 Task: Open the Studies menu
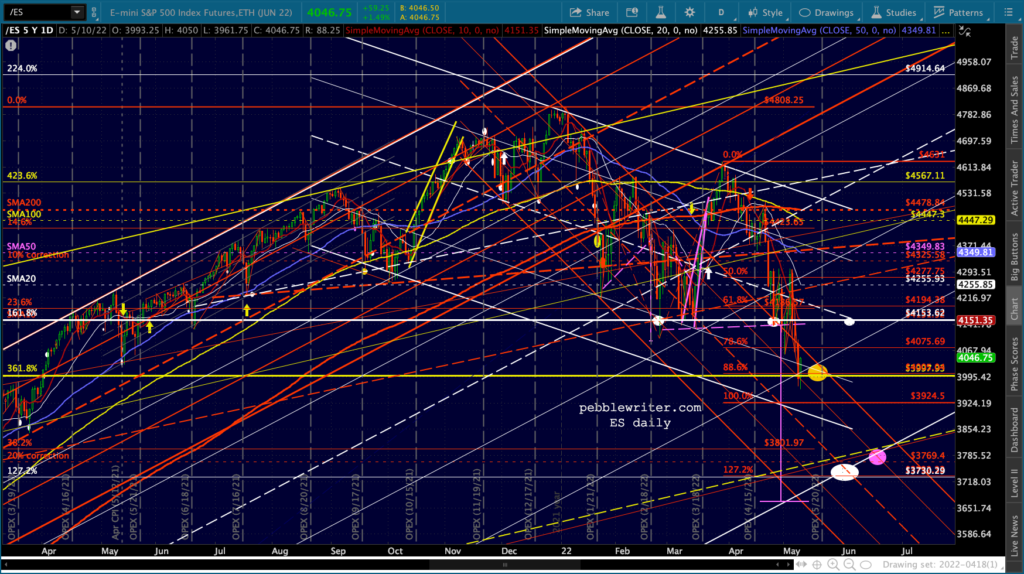(893, 12)
